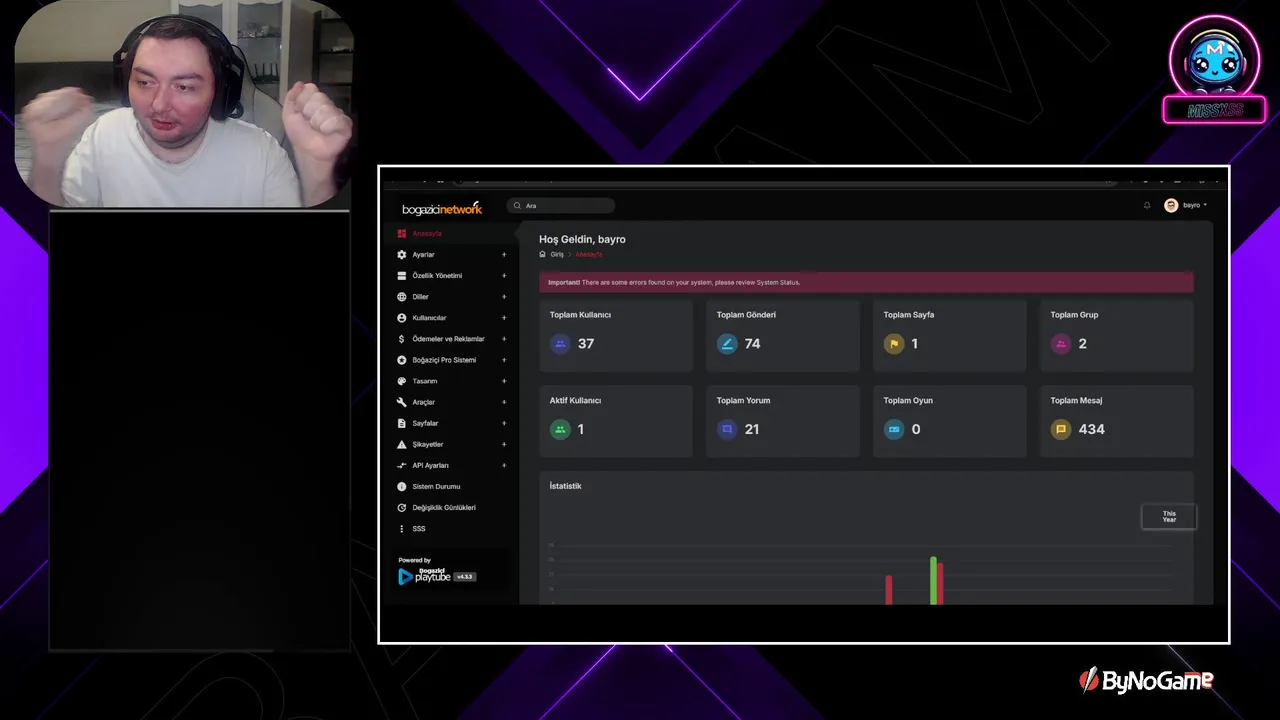The height and width of the screenshot is (720, 1280).
Task: Click the Toplam Mesaj value 434
Action: [1092, 429]
